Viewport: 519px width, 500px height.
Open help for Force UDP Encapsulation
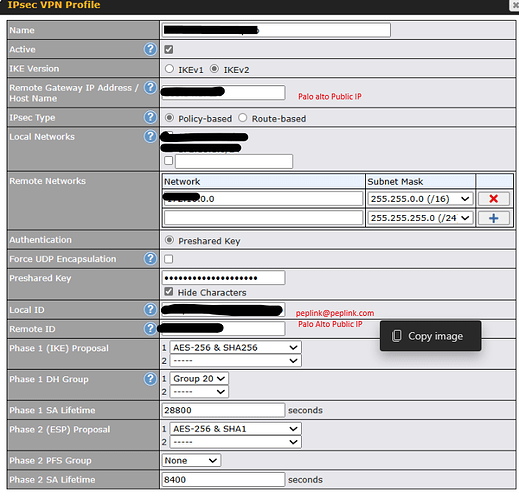(x=150, y=258)
